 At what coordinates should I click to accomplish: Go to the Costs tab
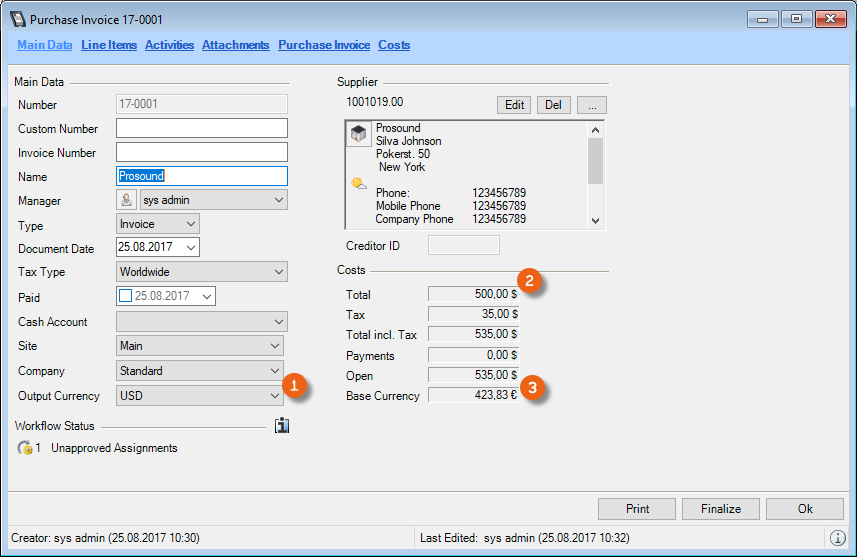pyautogui.click(x=394, y=45)
